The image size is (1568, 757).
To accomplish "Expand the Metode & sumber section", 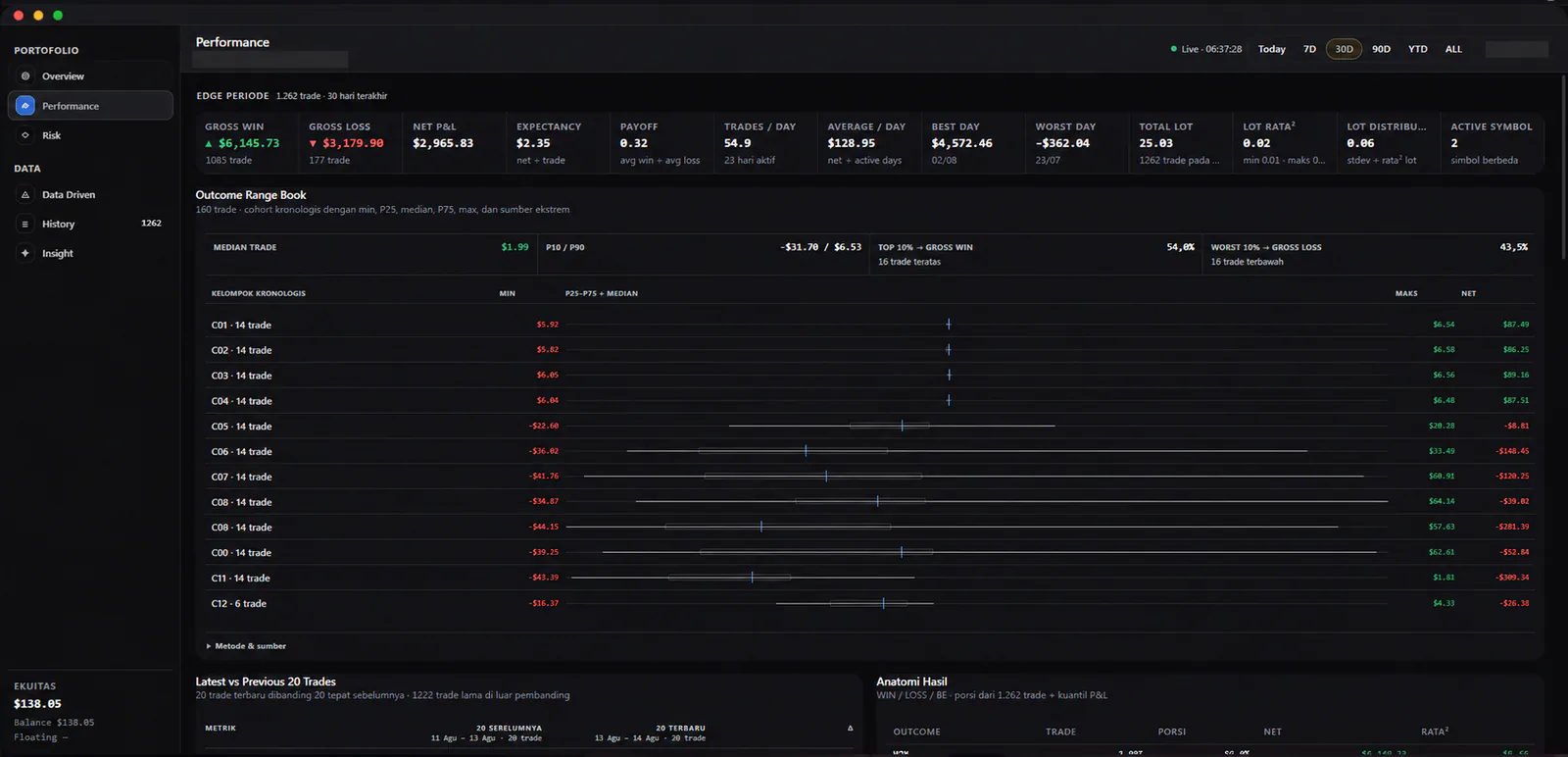I will (x=246, y=646).
